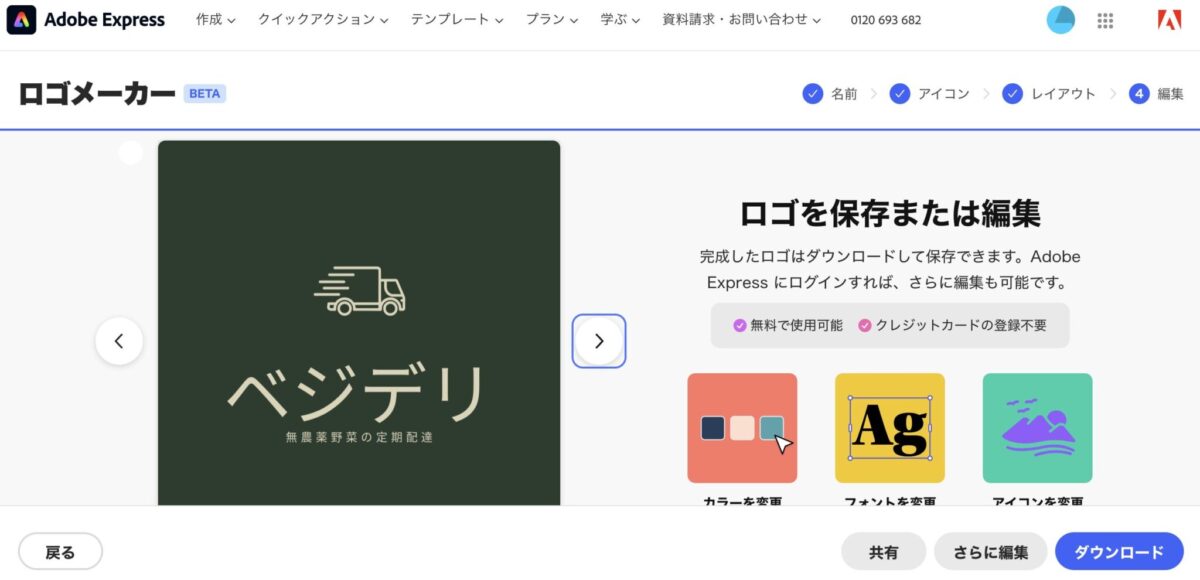1200x580 pixels.
Task: Show next logo with right arrow
Action: 599,341
